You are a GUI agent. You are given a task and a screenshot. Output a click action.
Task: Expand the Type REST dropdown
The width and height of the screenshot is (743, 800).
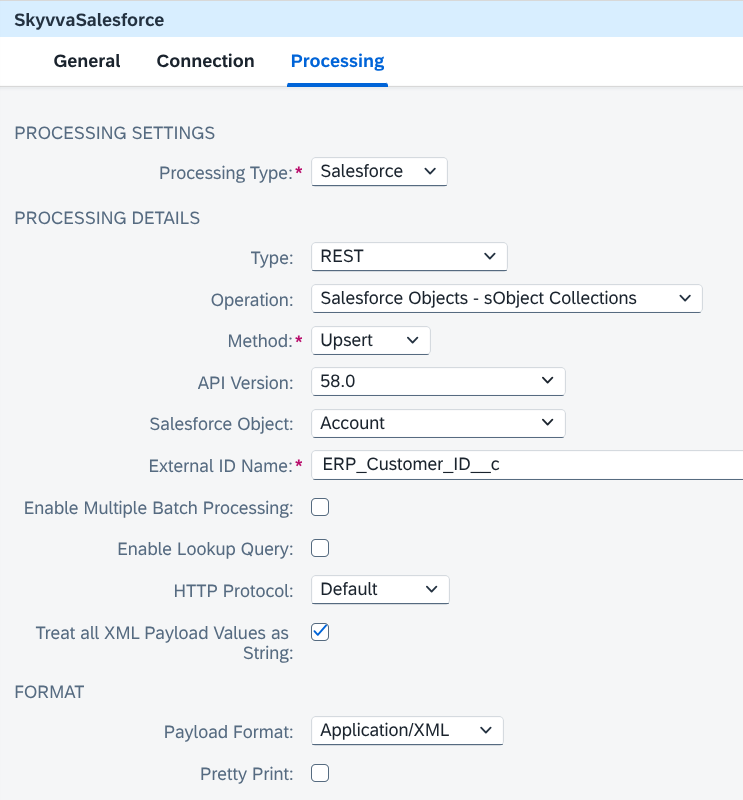(x=409, y=257)
